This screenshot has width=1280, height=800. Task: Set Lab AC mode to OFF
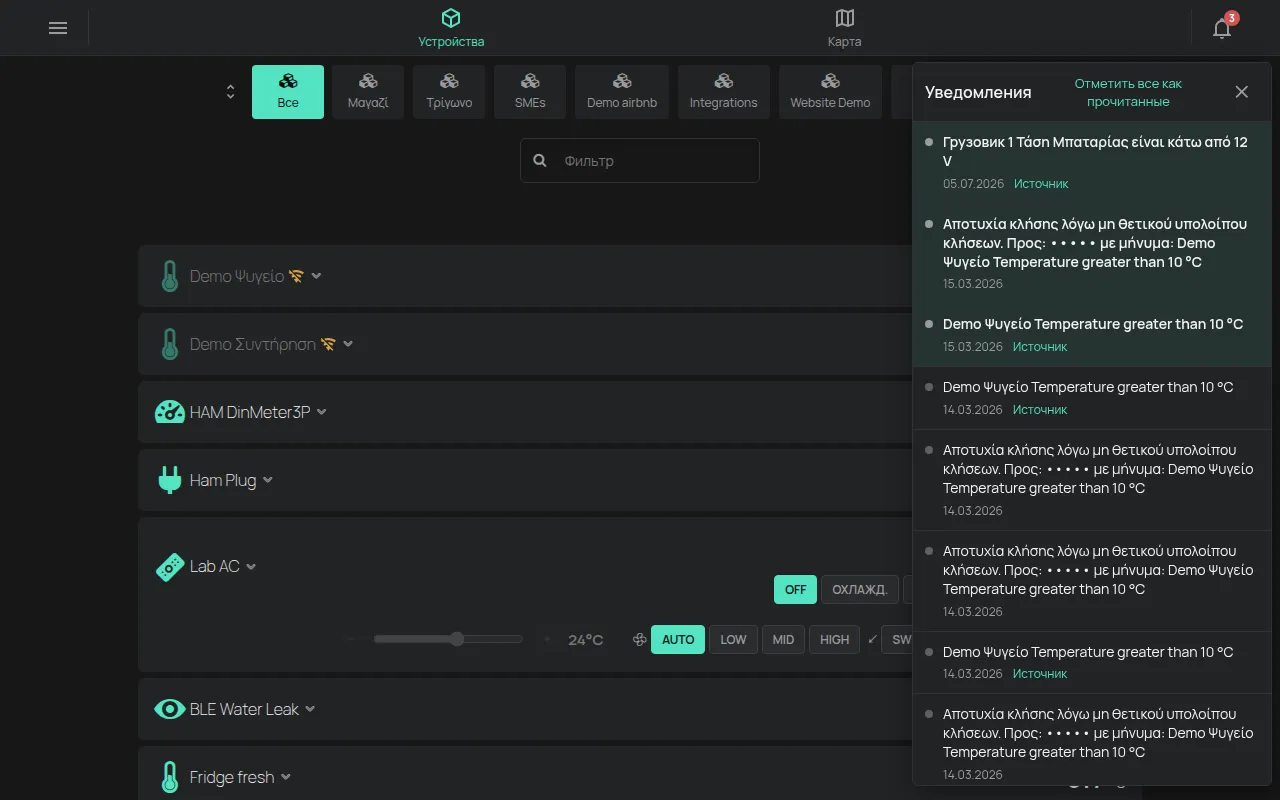(x=795, y=589)
